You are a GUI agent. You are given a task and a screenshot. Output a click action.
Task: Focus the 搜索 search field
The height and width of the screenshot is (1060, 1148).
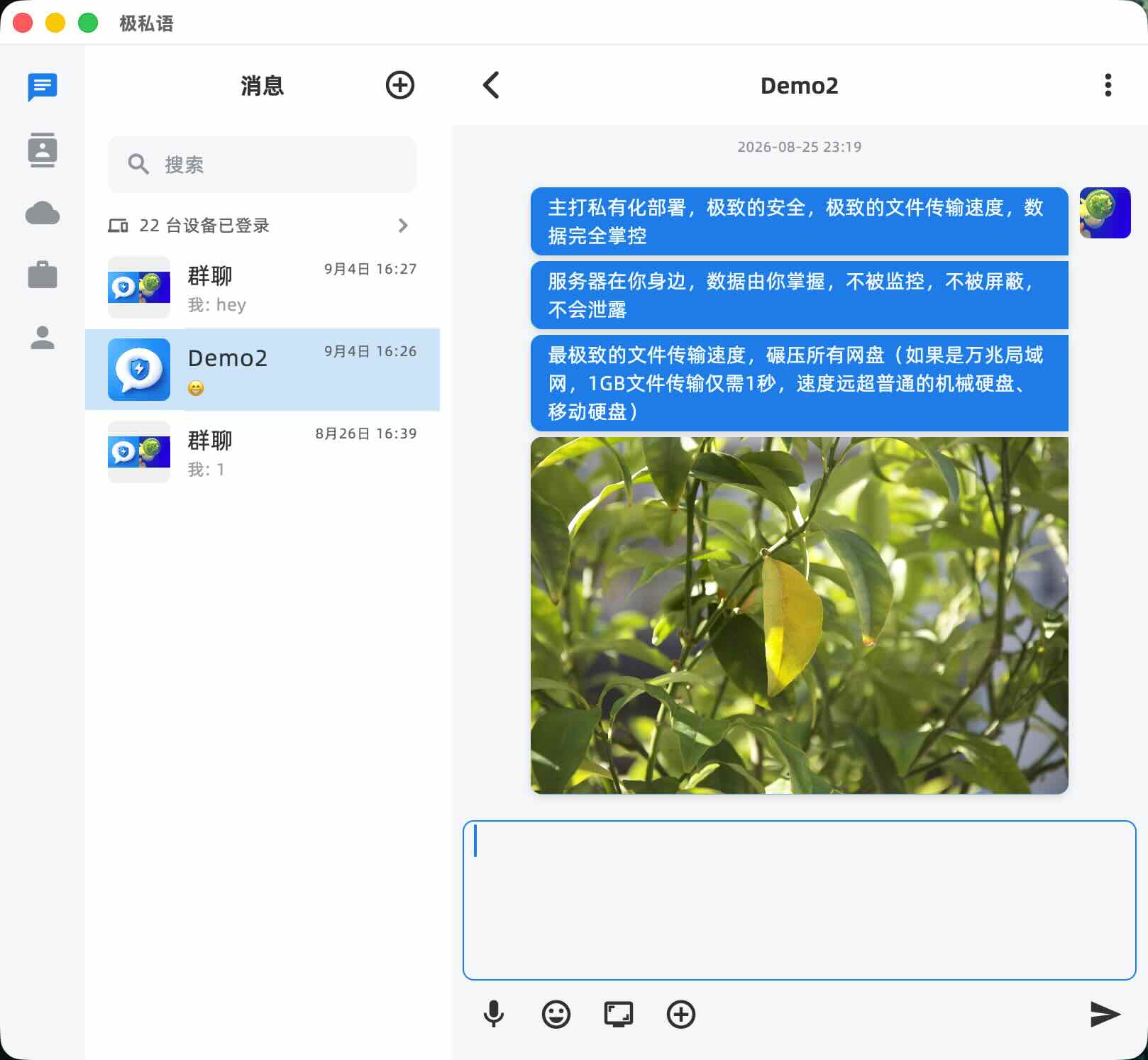[262, 165]
